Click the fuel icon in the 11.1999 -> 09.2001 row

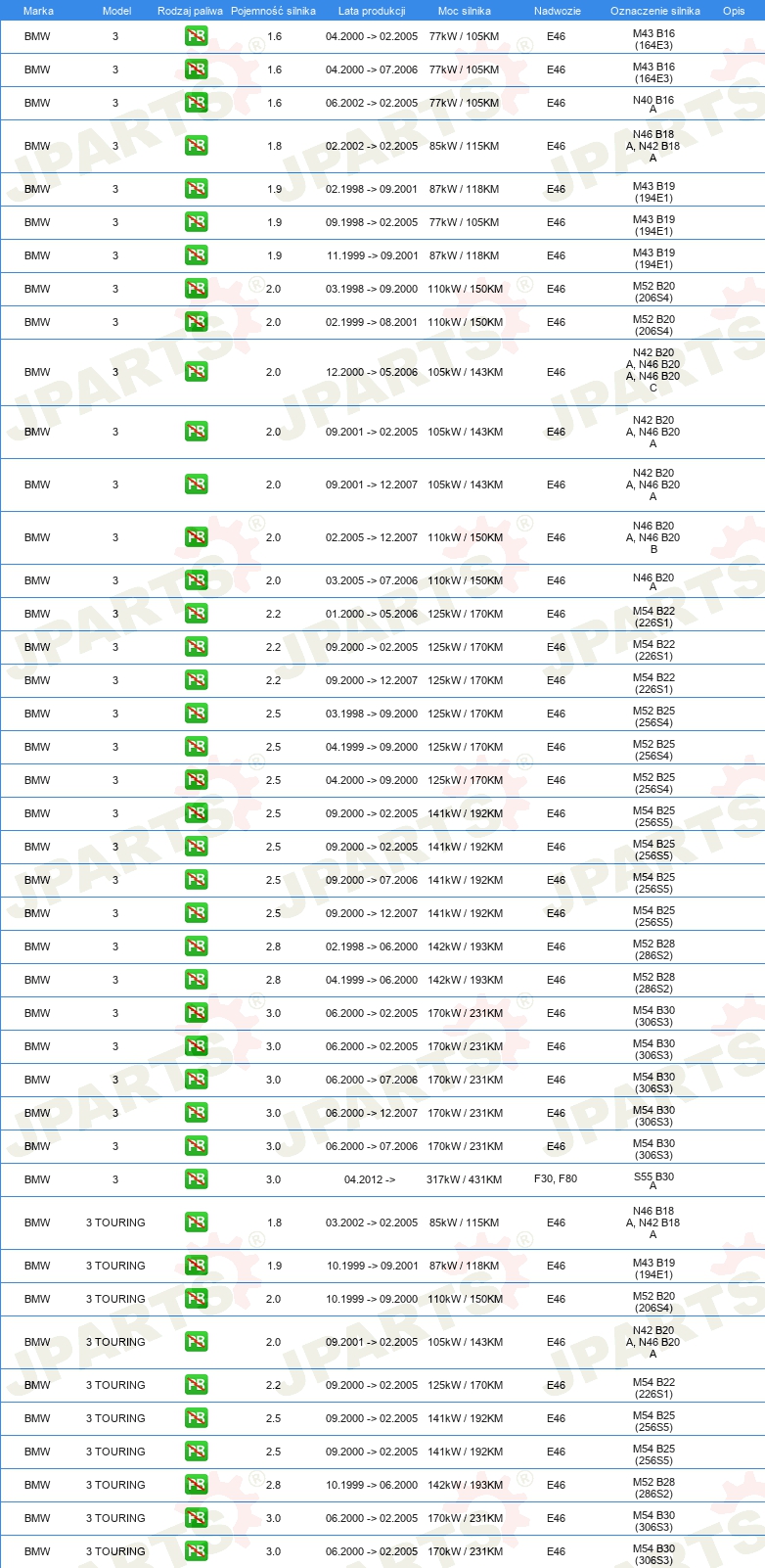[x=196, y=255]
